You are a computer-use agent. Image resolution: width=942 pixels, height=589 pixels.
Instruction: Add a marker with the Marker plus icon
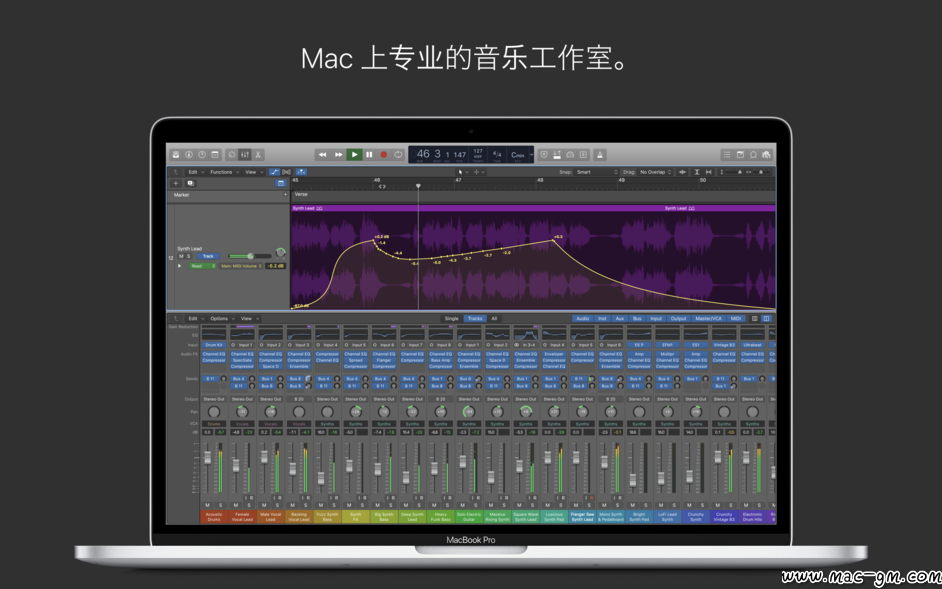point(285,195)
